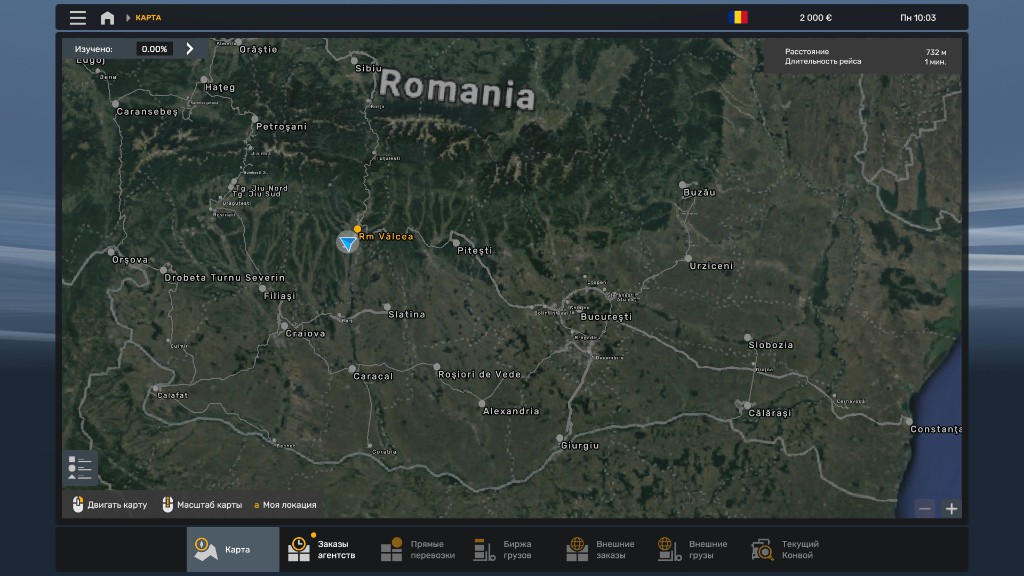Select Slobozia city on map

[x=771, y=345]
